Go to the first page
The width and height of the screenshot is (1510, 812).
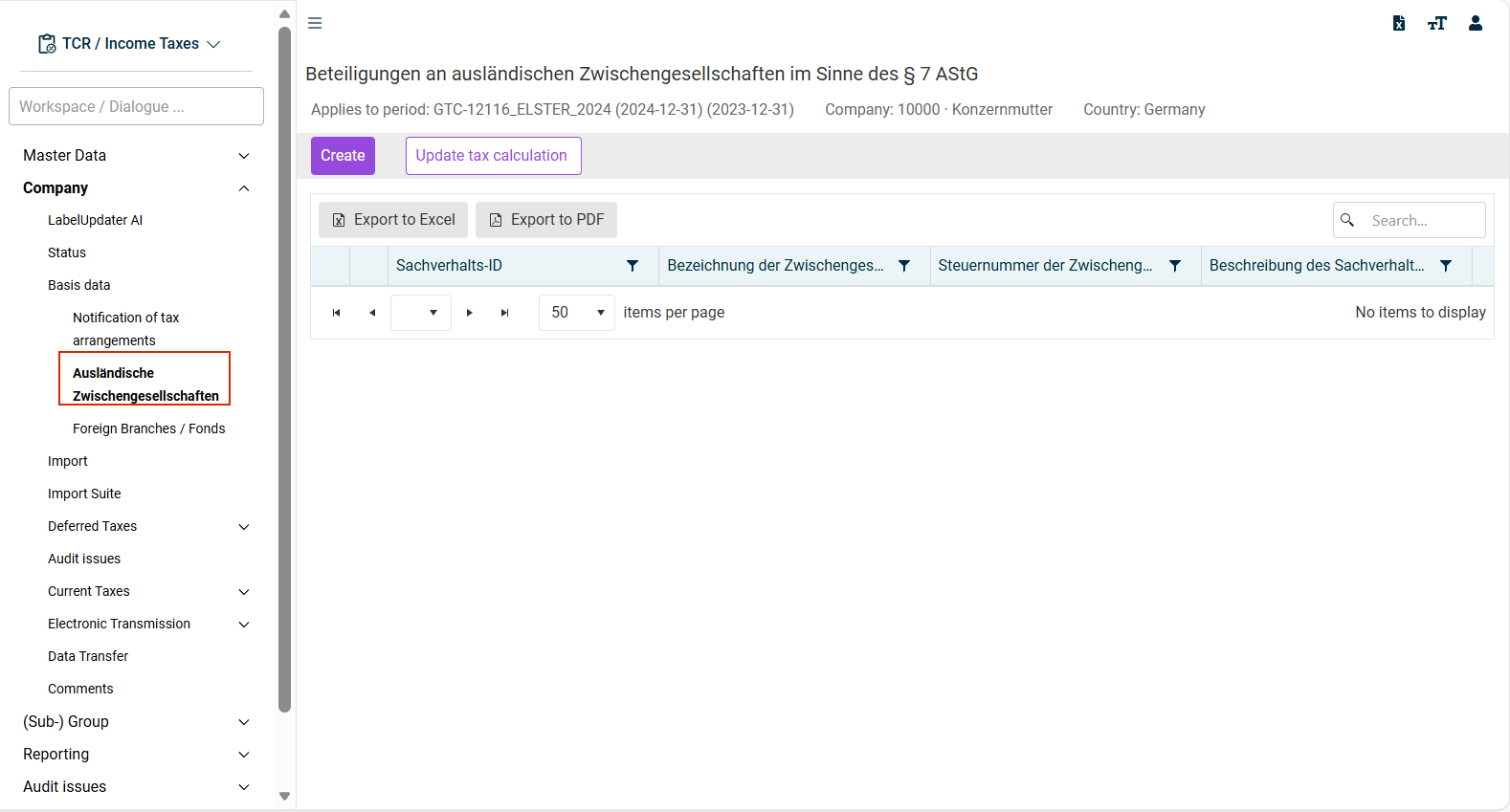coord(336,313)
